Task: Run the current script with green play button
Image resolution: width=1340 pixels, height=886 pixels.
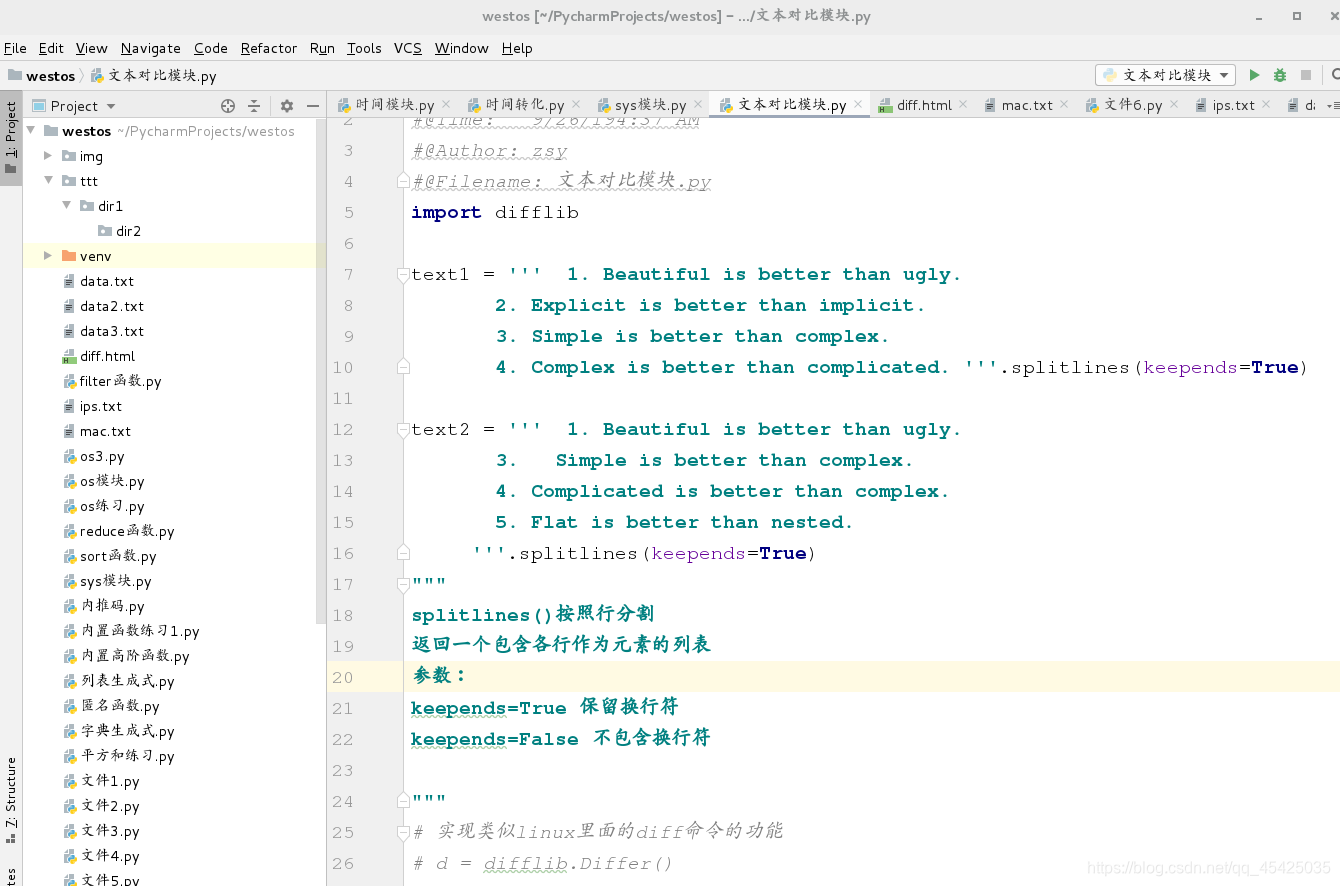Action: [x=1254, y=75]
